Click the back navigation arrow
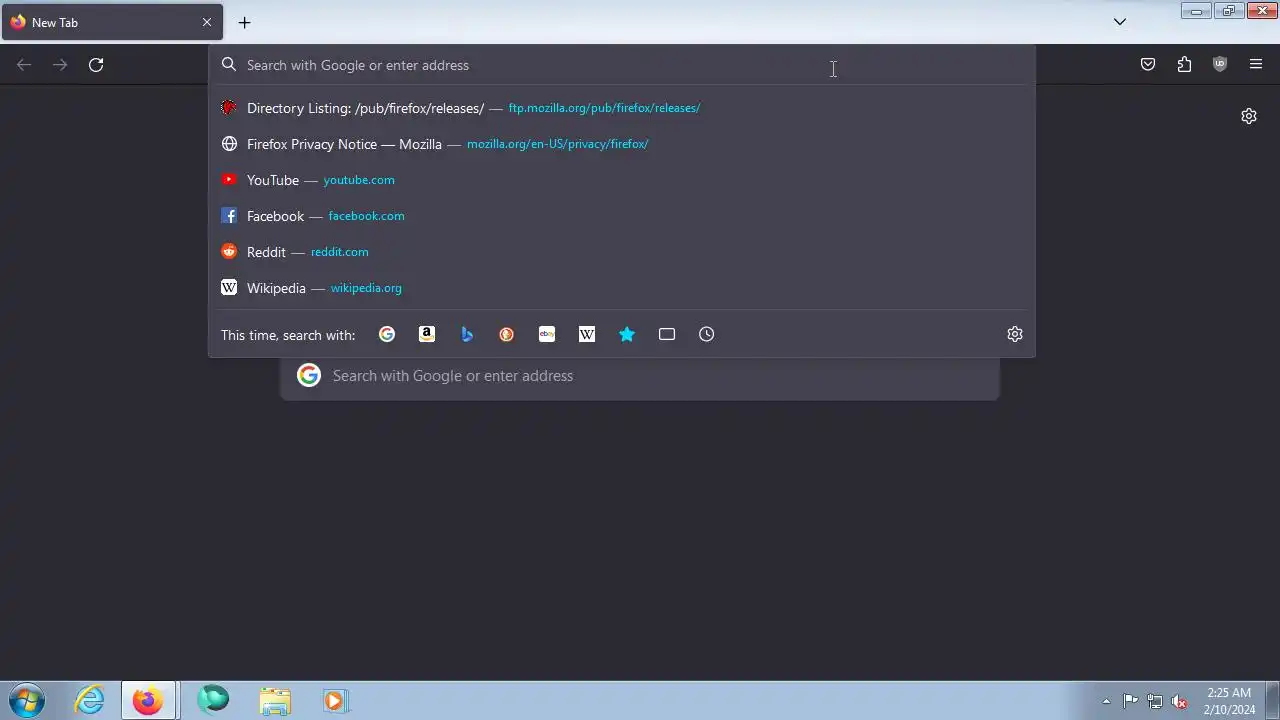This screenshot has height=720, width=1280. (24, 65)
